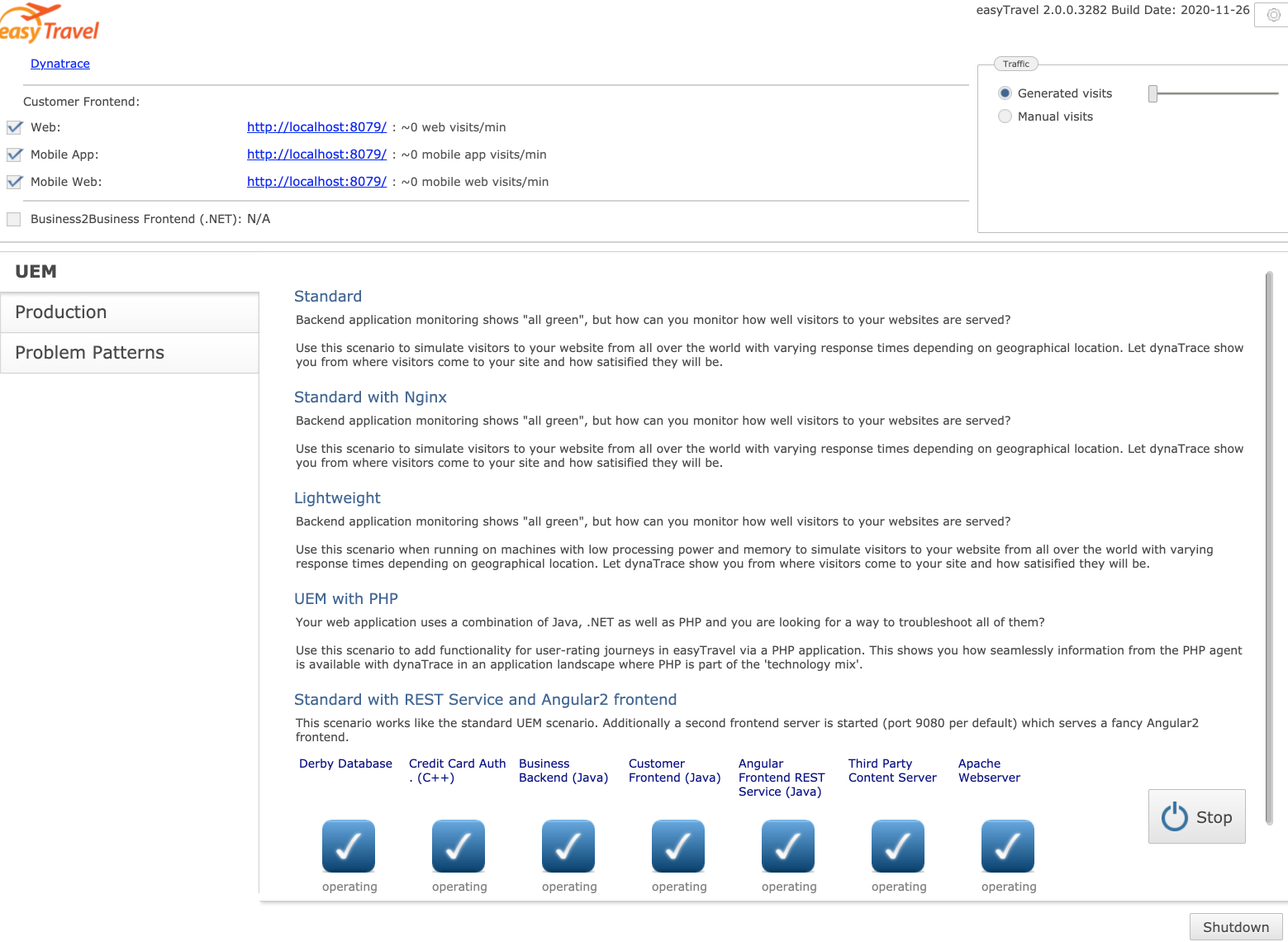Open settings via the gear icon
Viewport: 1288px width, 942px height.
tap(1273, 15)
